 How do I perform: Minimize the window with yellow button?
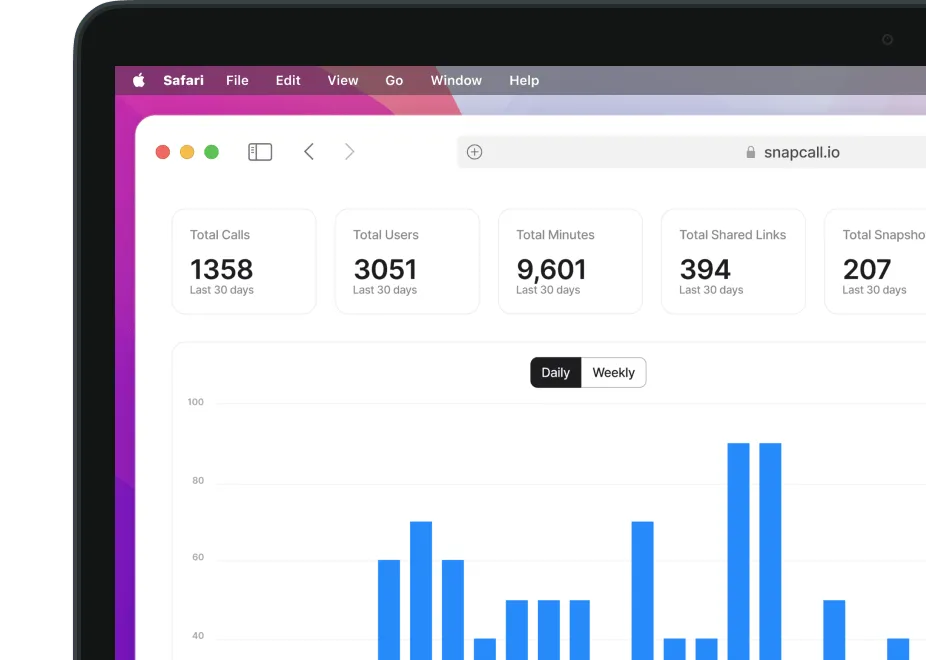[x=187, y=152]
